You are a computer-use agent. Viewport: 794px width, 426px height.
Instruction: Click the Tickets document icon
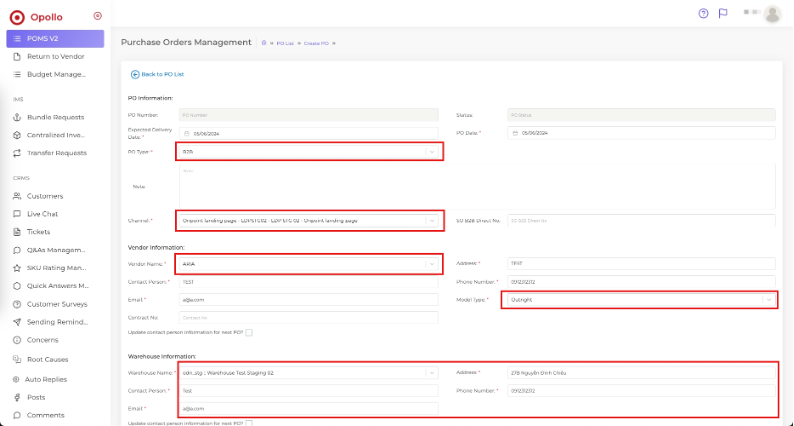[x=17, y=232]
